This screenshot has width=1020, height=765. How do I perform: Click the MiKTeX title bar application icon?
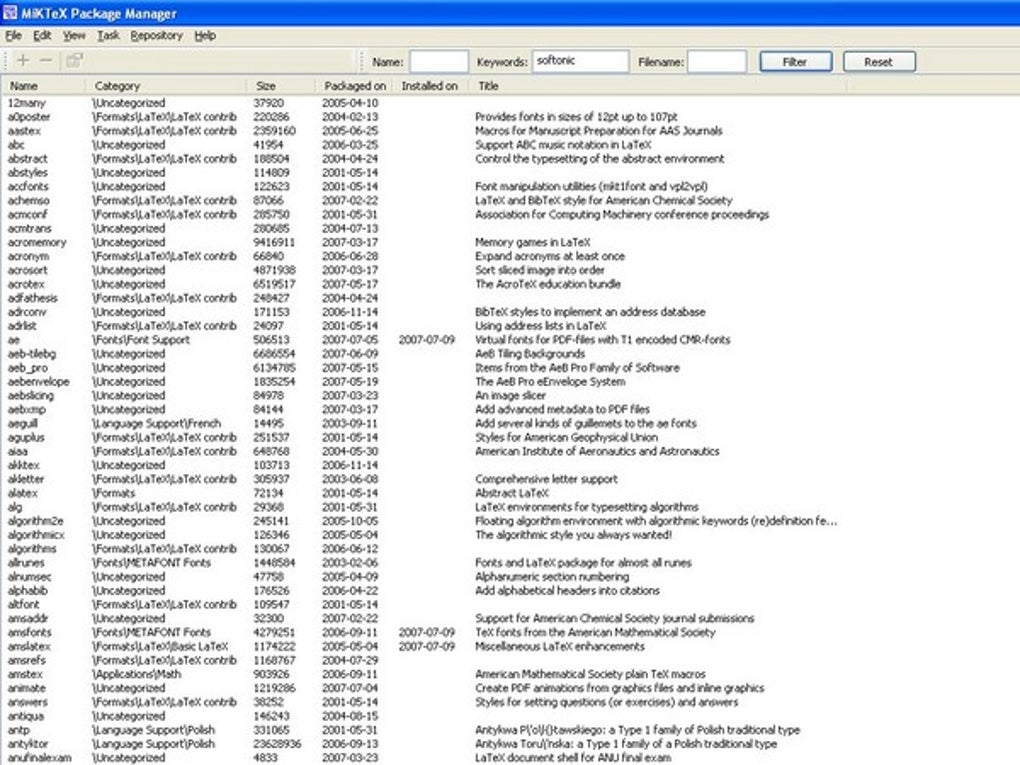coord(9,12)
